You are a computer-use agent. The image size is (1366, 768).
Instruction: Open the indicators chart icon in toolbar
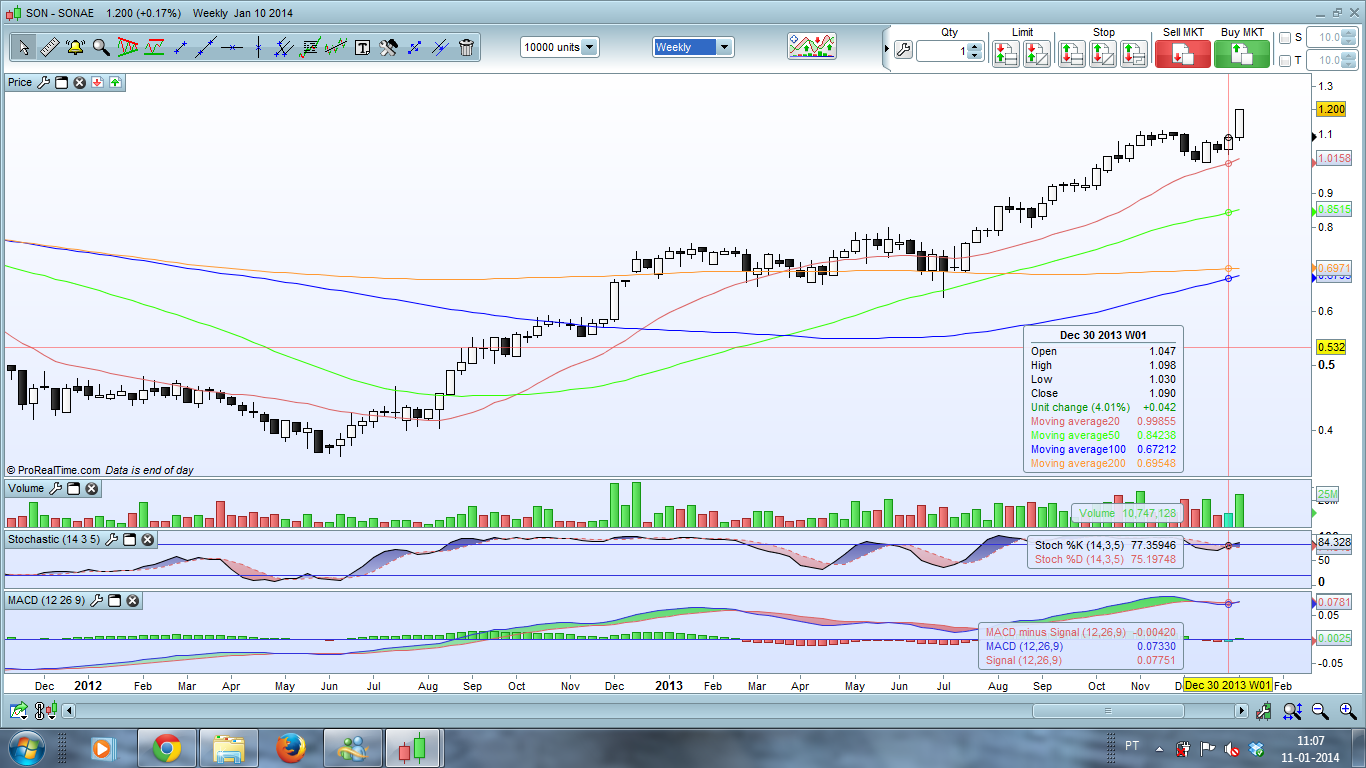pyautogui.click(x=811, y=46)
